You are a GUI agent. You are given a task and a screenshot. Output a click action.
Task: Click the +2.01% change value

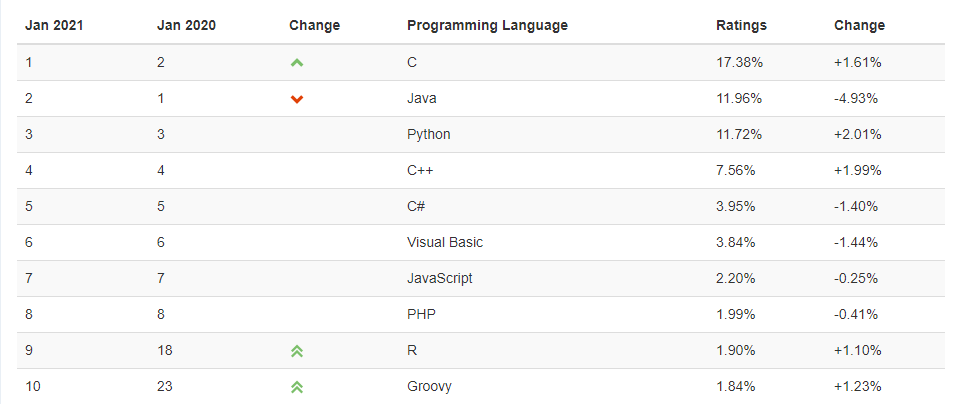point(858,134)
